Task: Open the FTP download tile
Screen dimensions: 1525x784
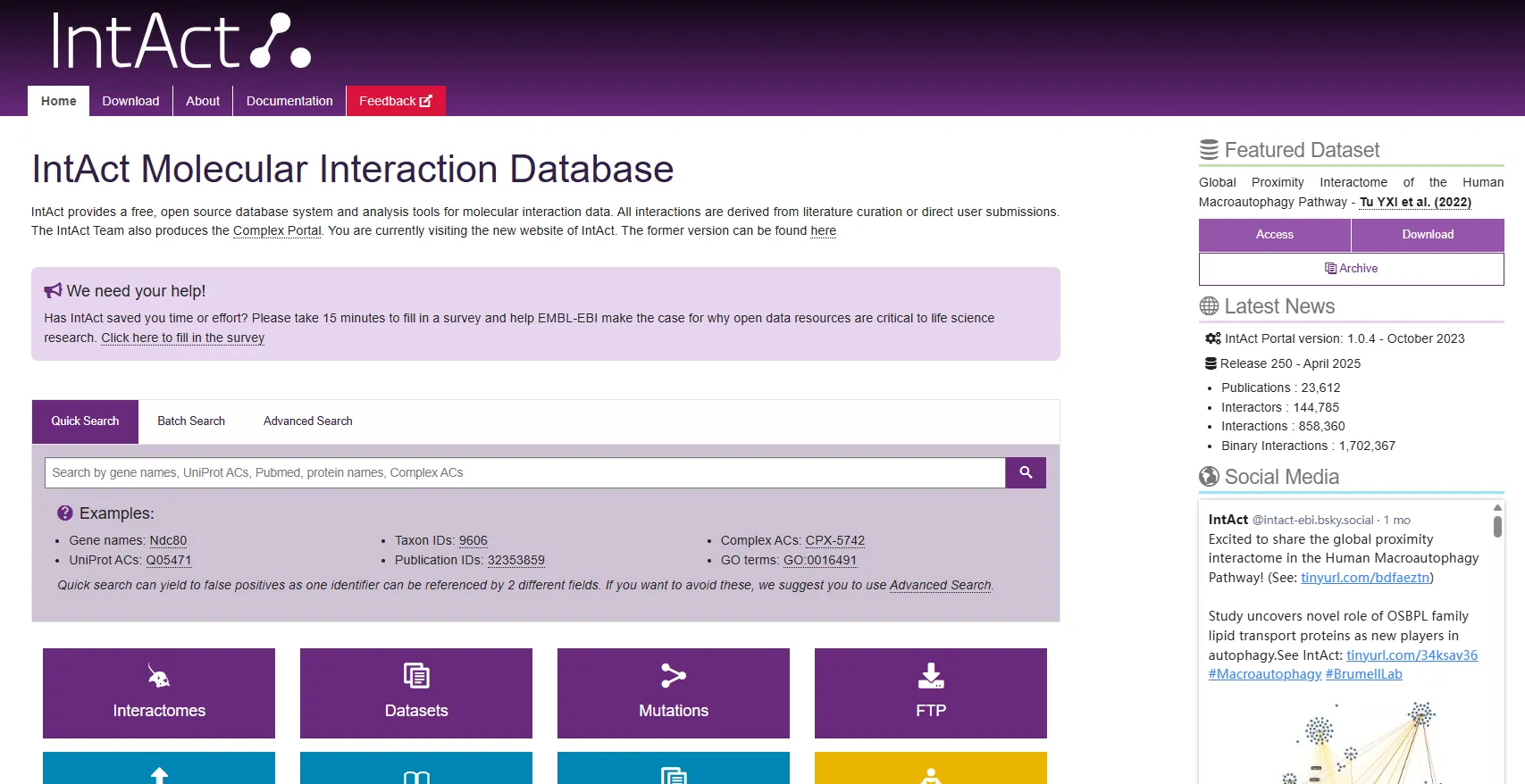Action: 931,693
